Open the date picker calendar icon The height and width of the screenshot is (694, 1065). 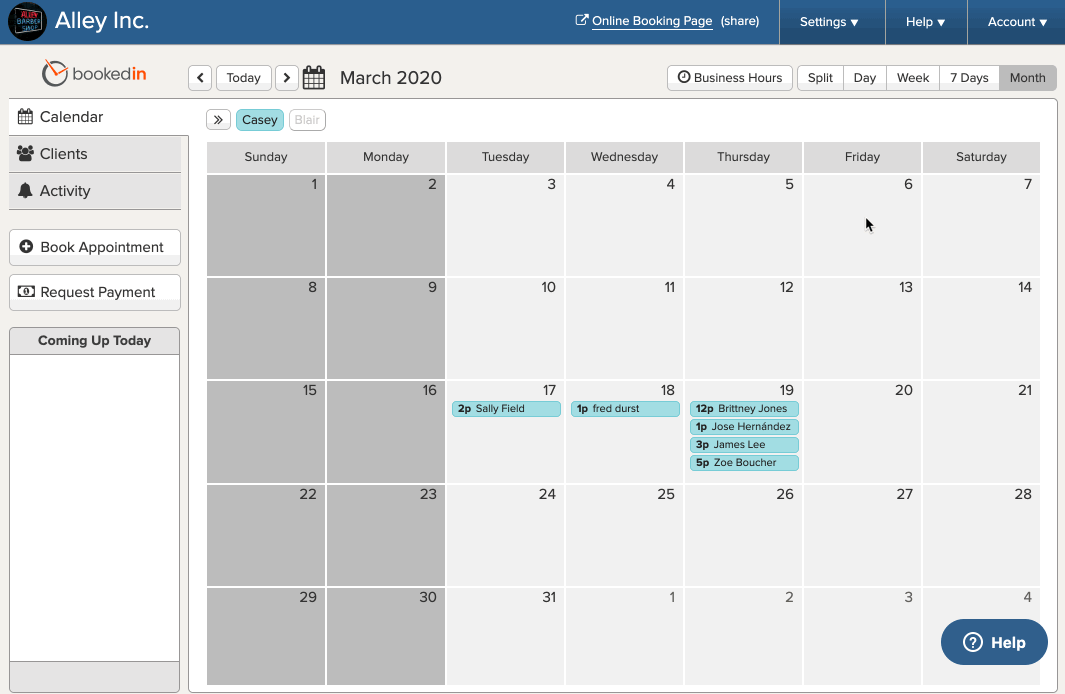point(314,77)
